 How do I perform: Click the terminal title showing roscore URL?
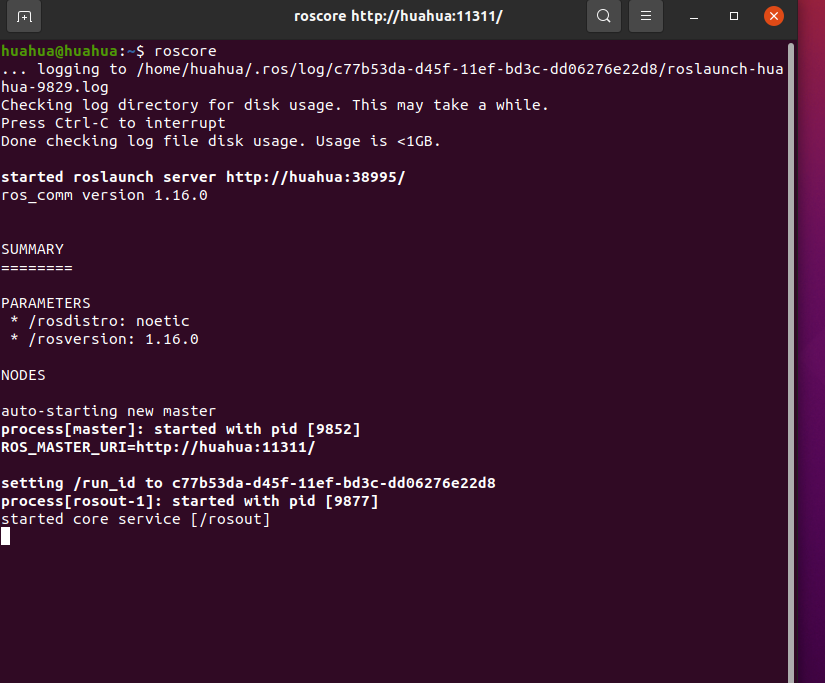pos(398,16)
